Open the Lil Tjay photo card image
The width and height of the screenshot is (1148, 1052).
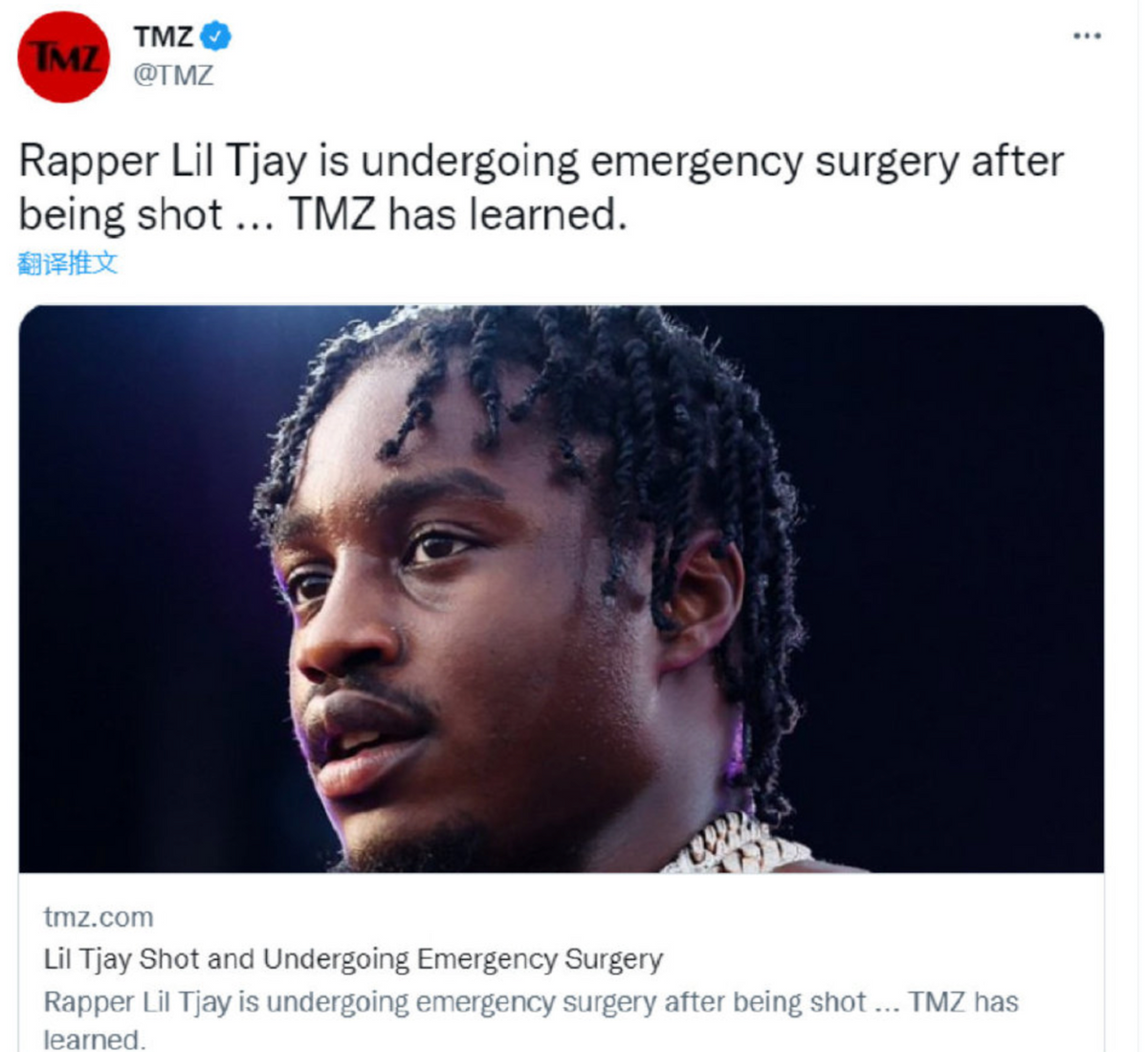562,588
